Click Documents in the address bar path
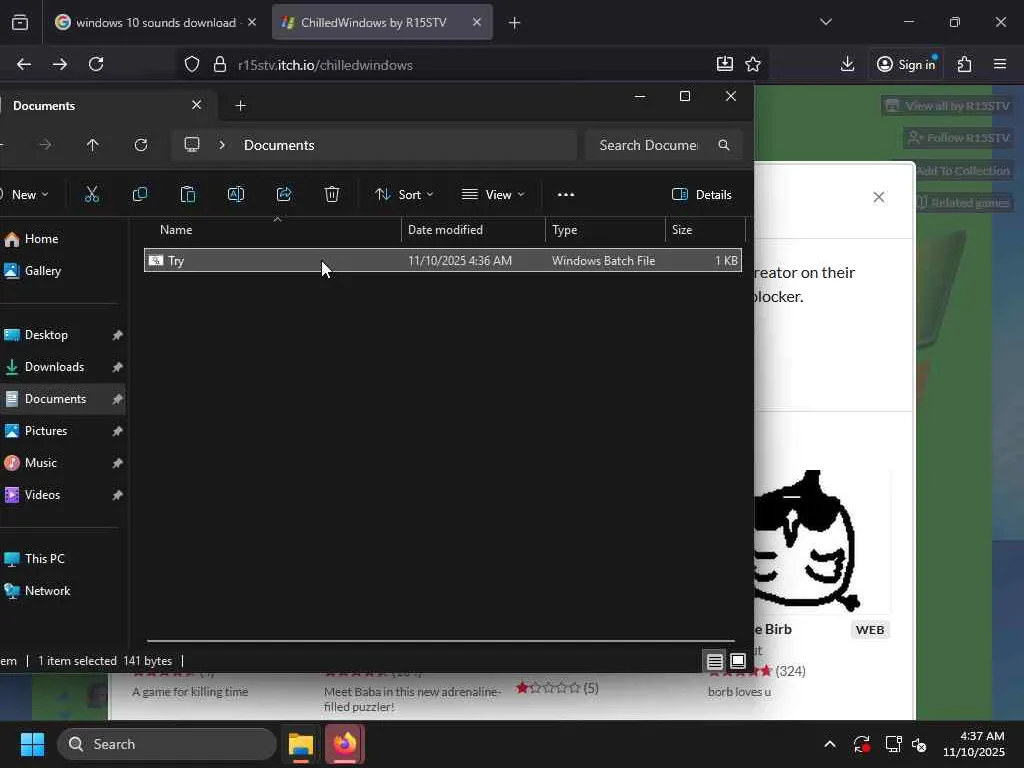Viewport: 1024px width, 768px height. click(279, 145)
